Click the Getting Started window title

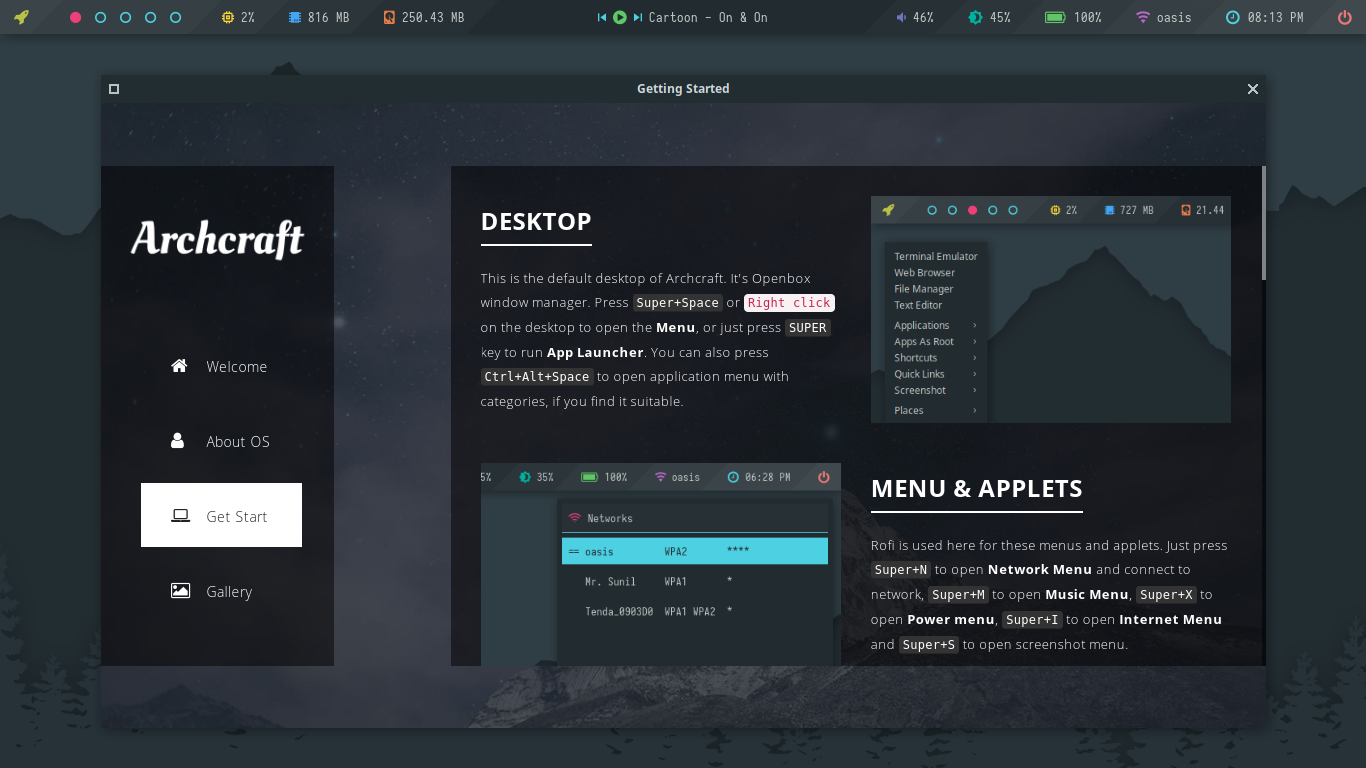point(683,89)
